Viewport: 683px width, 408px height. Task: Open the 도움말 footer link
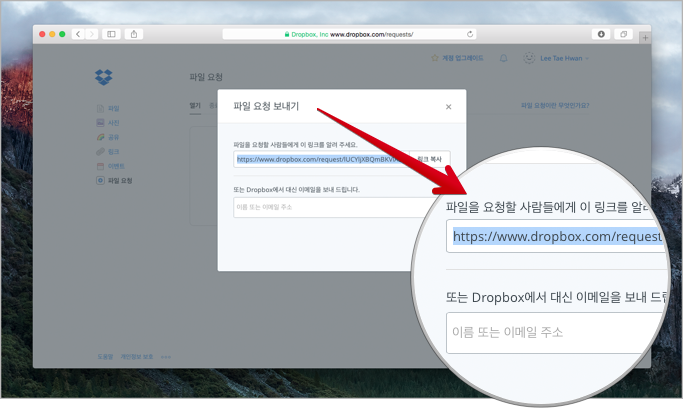pos(105,357)
